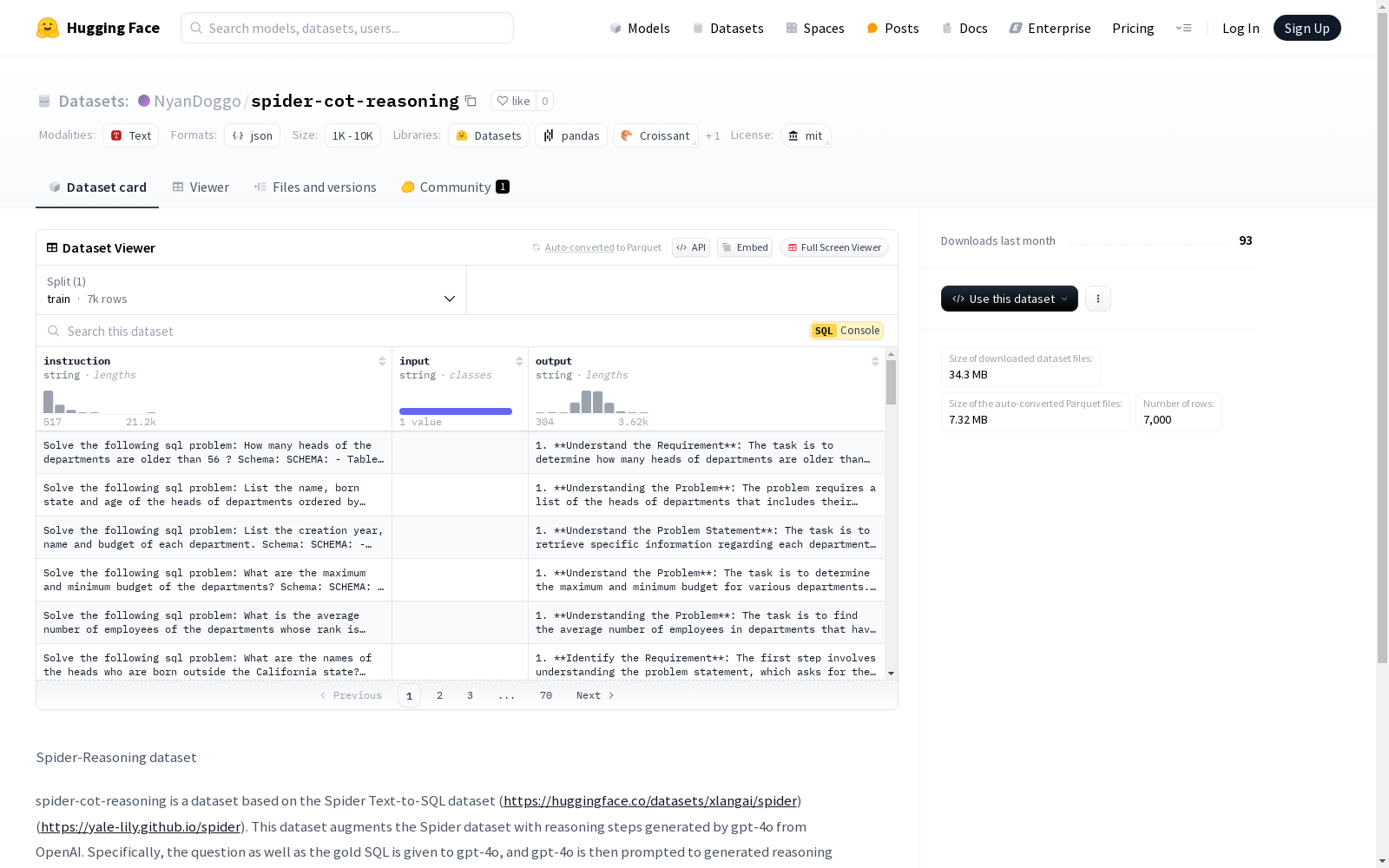The height and width of the screenshot is (868, 1389).
Task: Click the Text modality tag
Action: coord(130,135)
